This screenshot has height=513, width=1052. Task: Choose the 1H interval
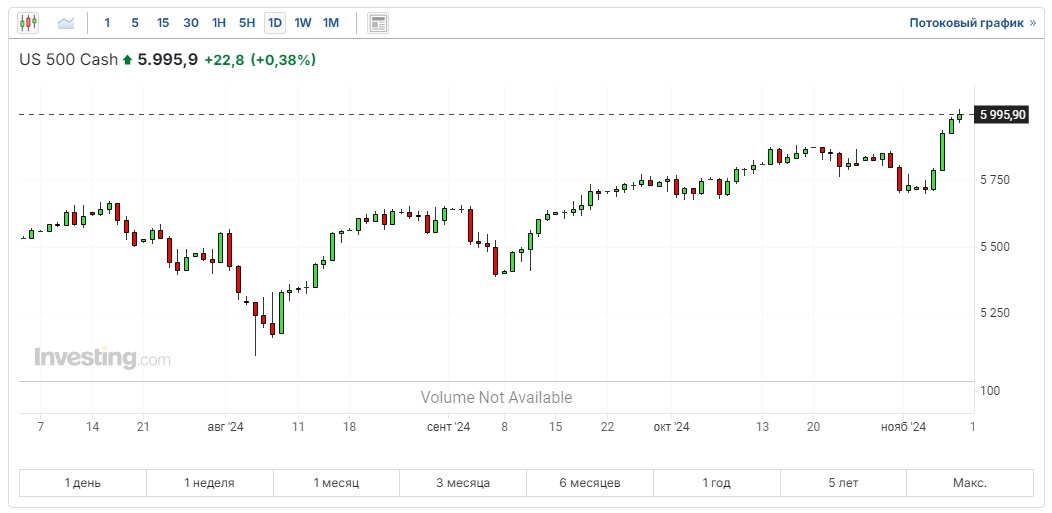219,23
